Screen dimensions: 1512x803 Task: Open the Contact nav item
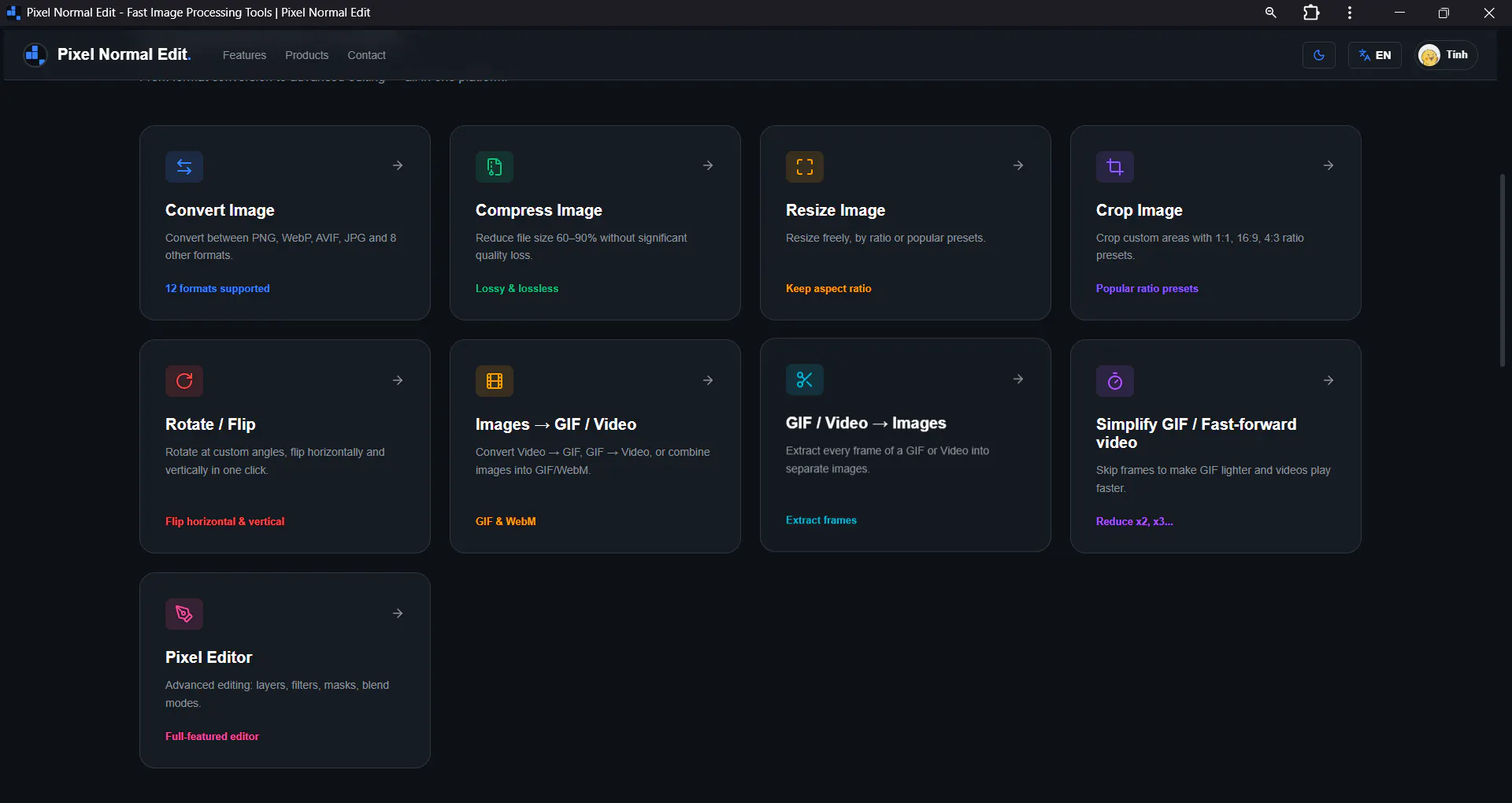pos(366,55)
